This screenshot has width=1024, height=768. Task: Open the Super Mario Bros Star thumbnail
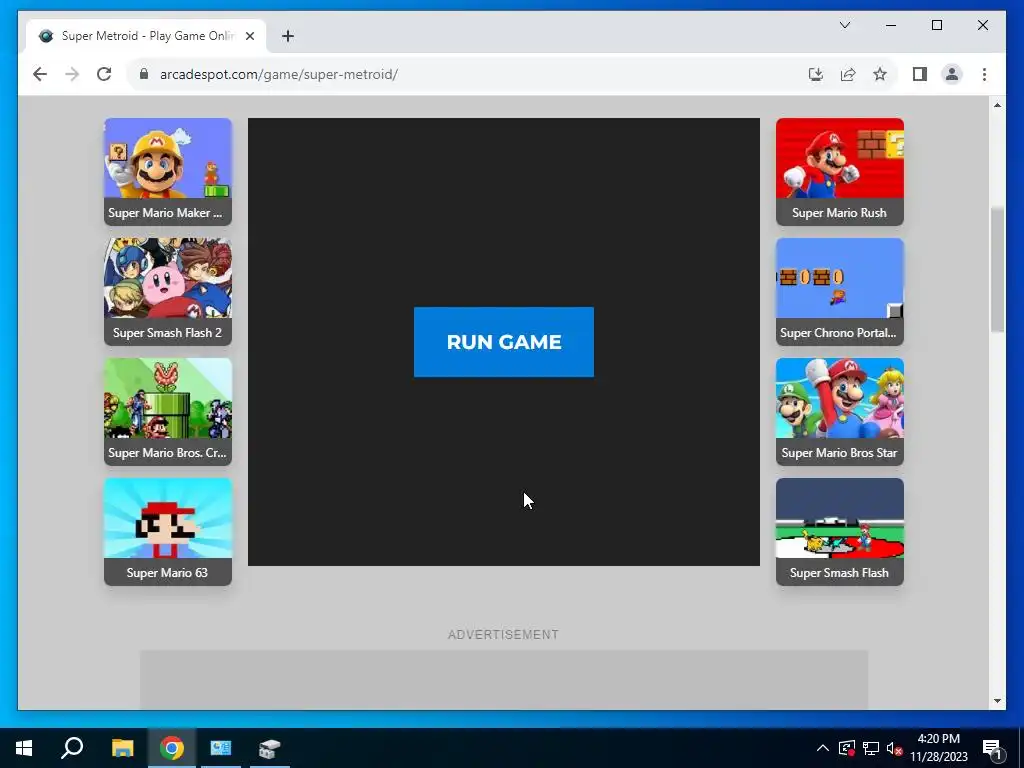point(840,412)
